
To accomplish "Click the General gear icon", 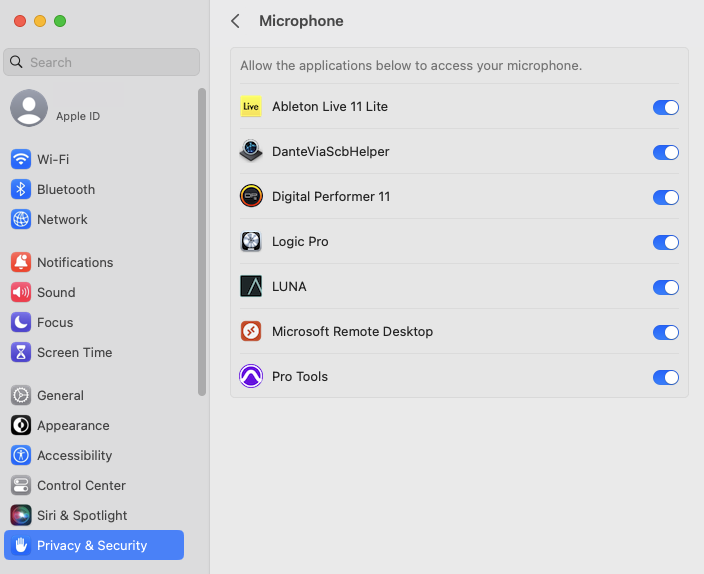I will (x=21, y=395).
